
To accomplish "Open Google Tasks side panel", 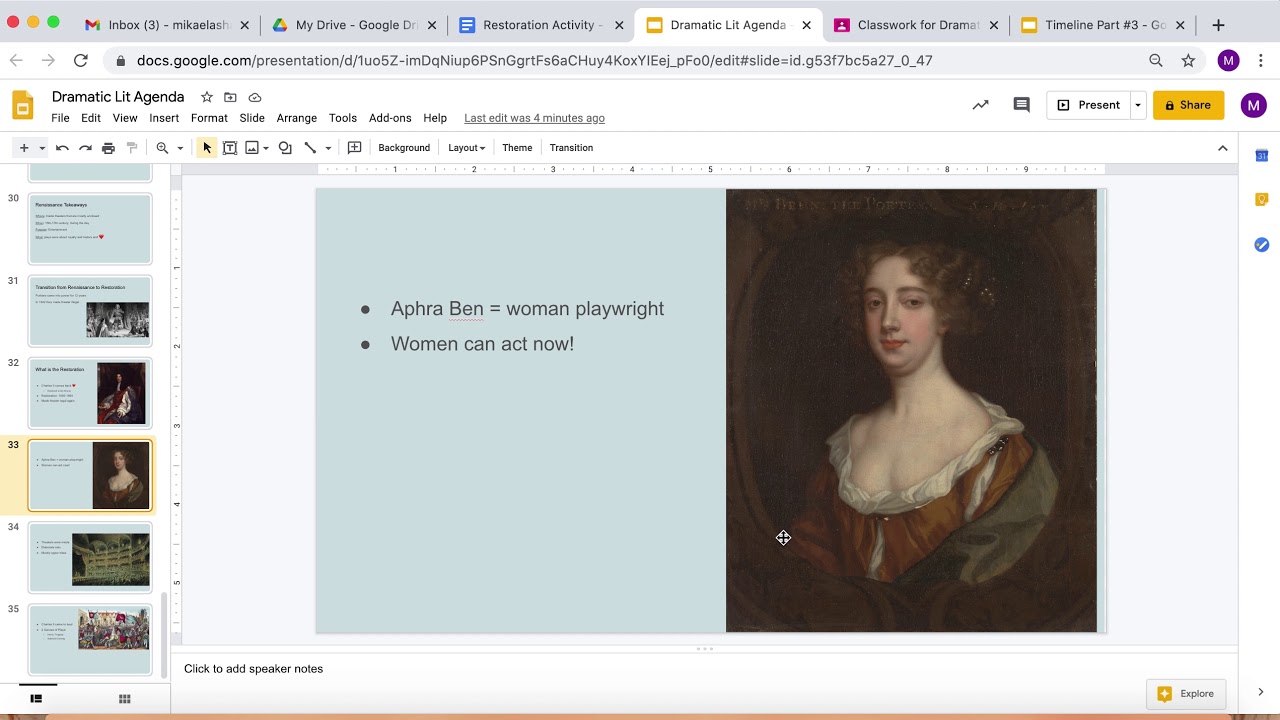I will coord(1261,245).
